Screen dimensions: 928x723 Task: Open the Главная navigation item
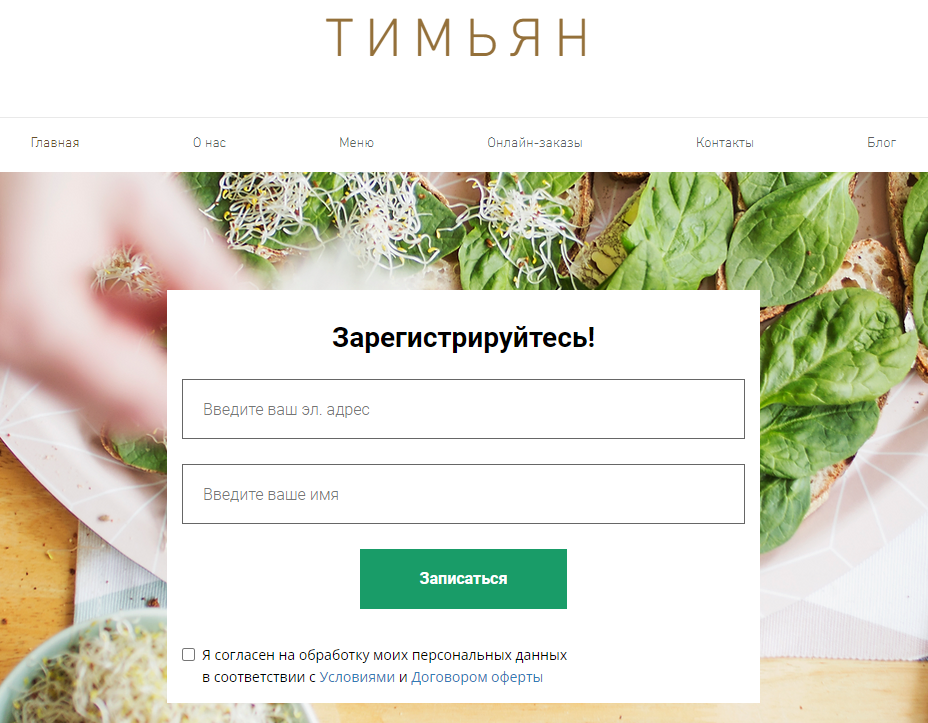[x=55, y=143]
